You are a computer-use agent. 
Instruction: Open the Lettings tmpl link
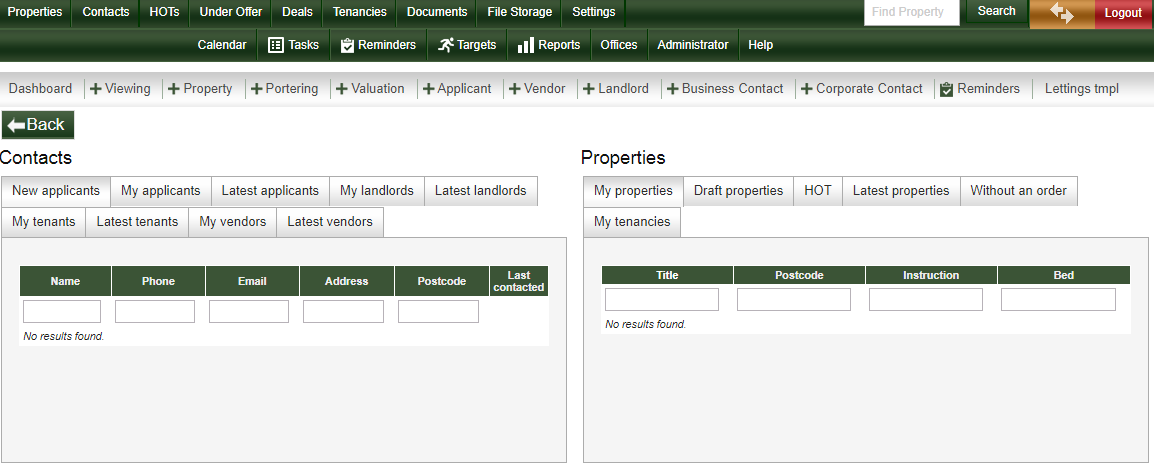[x=1081, y=89]
